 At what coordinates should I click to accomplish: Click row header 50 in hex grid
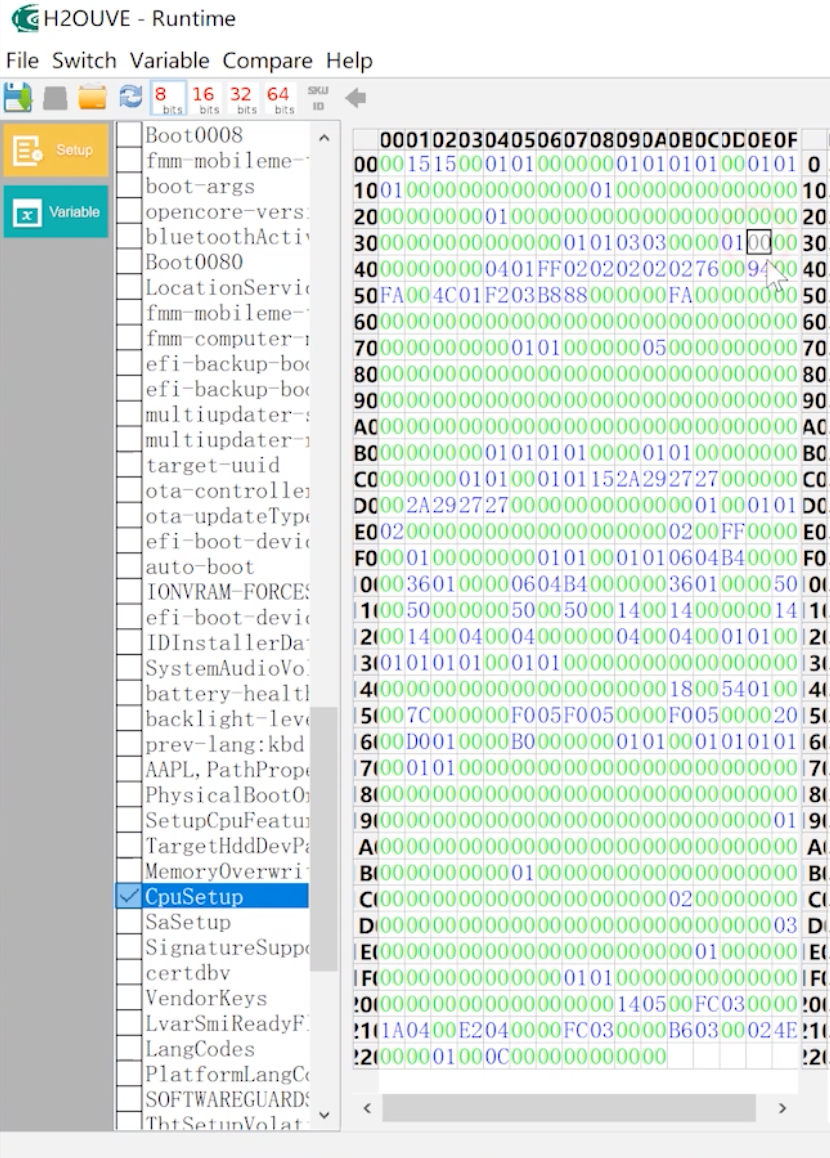click(366, 295)
